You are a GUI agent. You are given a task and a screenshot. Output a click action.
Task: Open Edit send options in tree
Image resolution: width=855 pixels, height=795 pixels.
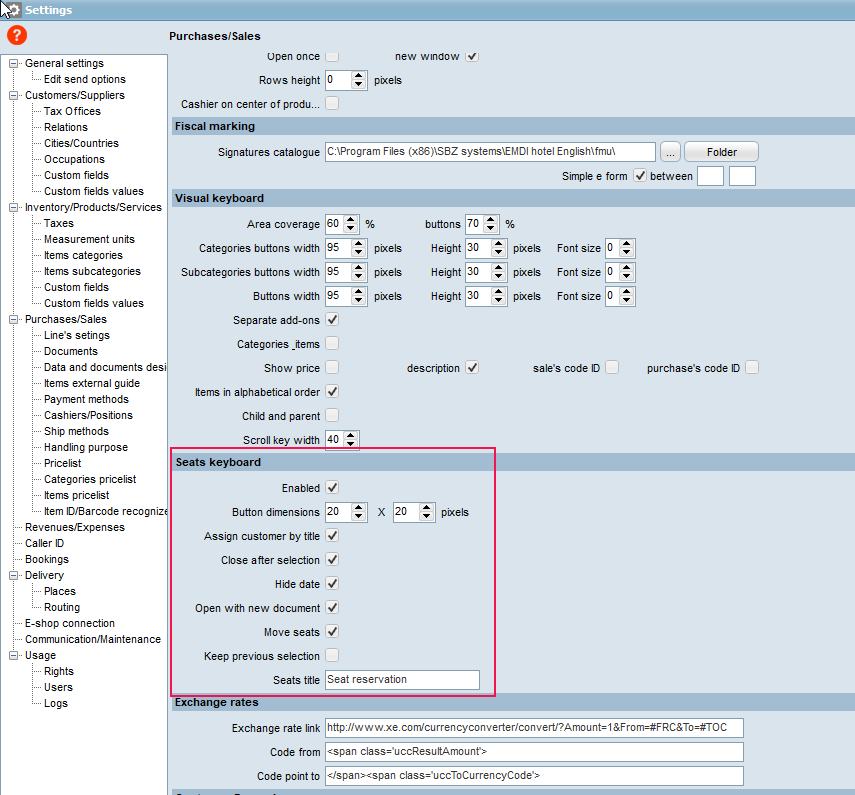coord(85,79)
